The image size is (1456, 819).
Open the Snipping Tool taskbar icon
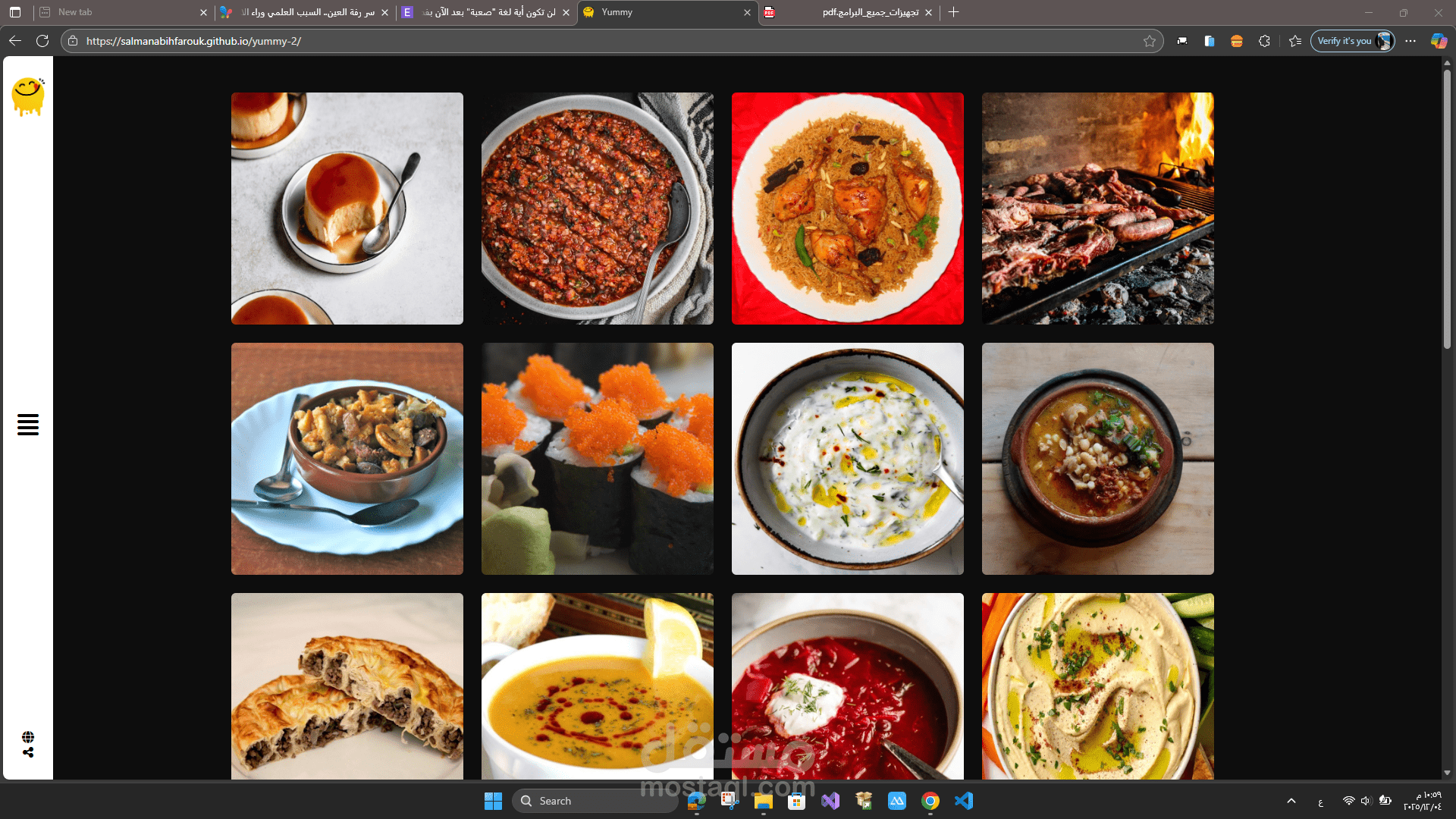tap(730, 801)
